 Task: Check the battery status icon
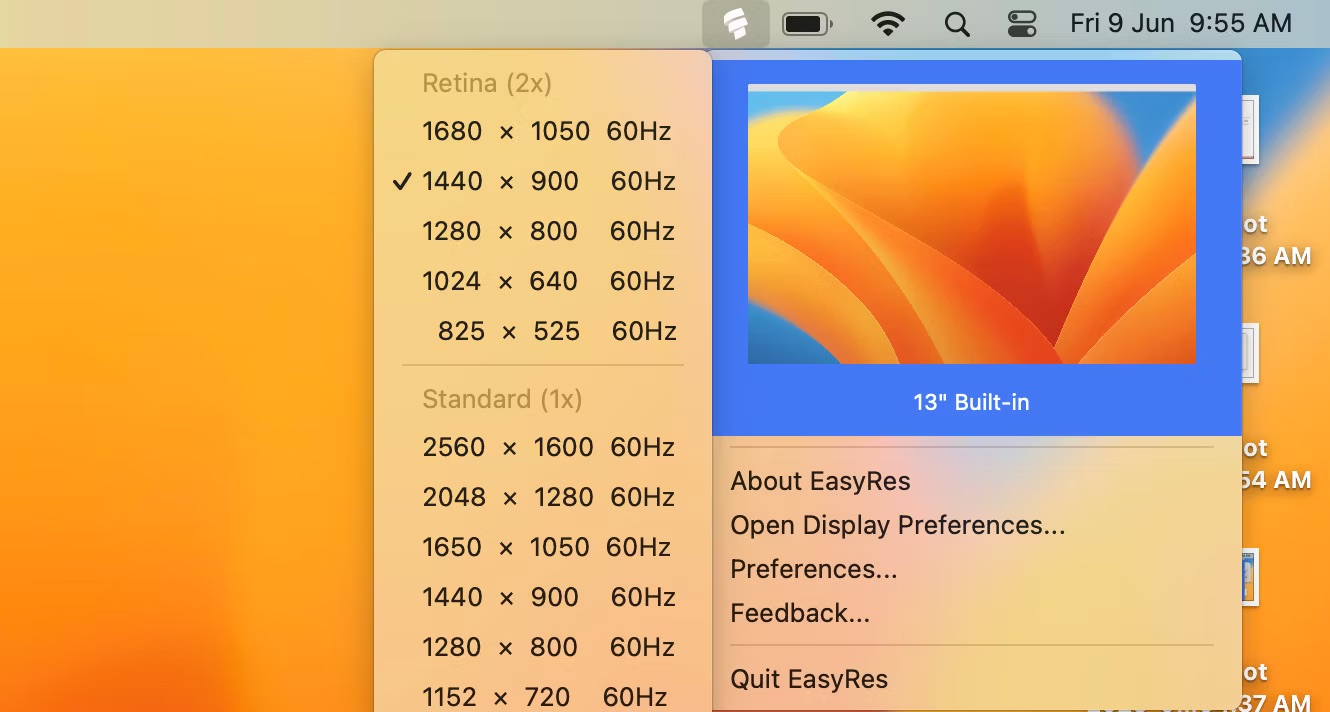pos(808,24)
